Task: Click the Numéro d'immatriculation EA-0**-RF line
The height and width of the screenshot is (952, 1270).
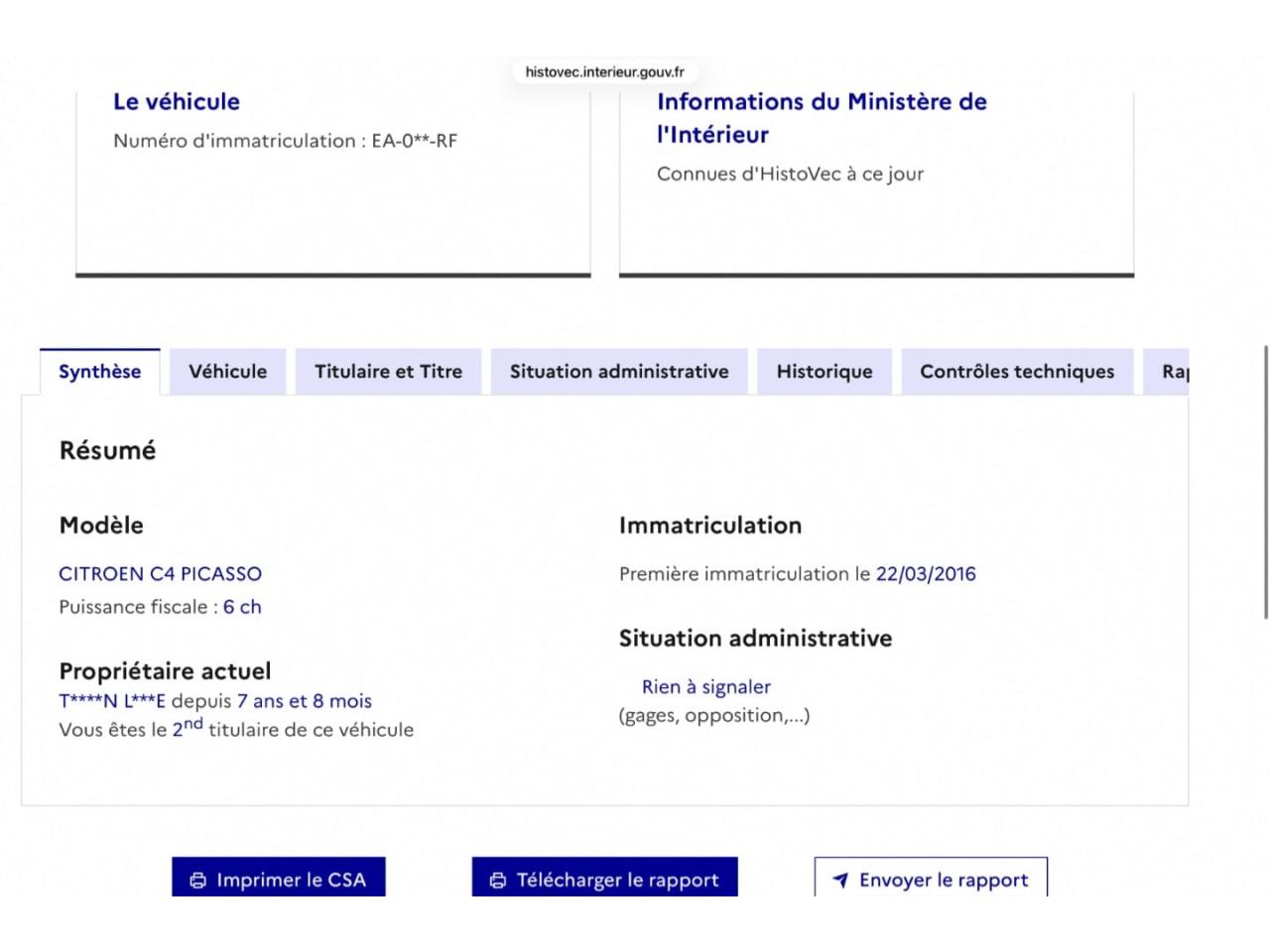Action: (286, 141)
